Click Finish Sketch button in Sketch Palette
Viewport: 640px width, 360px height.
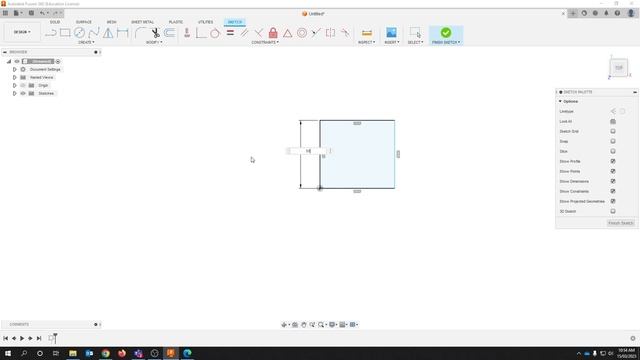(620, 223)
